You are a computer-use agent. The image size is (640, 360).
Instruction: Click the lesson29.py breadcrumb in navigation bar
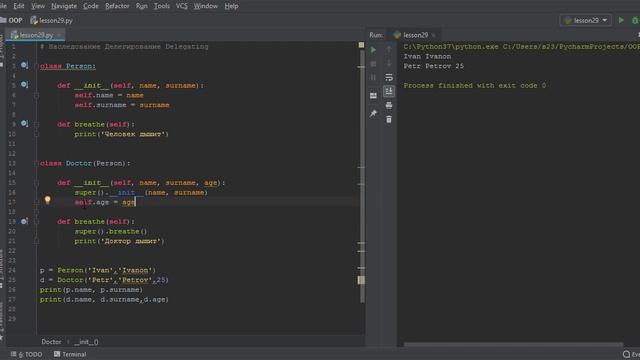click(51, 20)
